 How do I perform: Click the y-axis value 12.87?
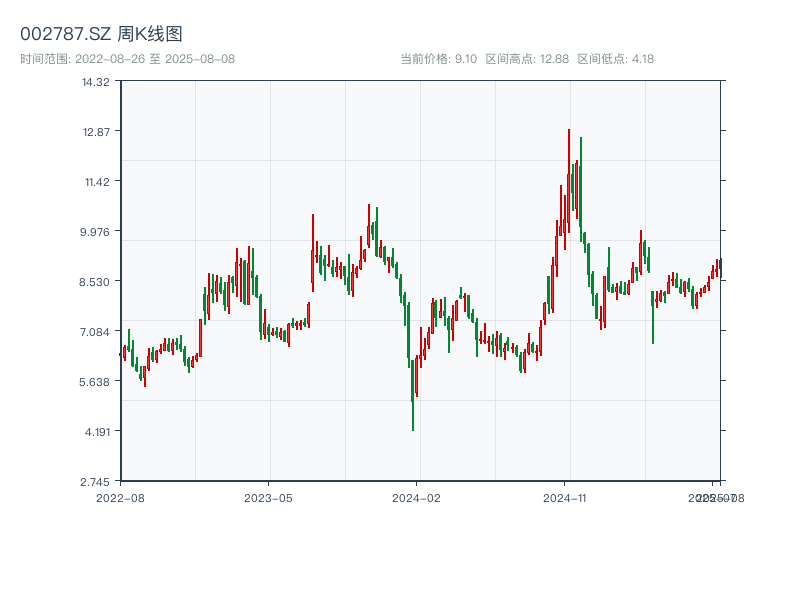coord(96,132)
